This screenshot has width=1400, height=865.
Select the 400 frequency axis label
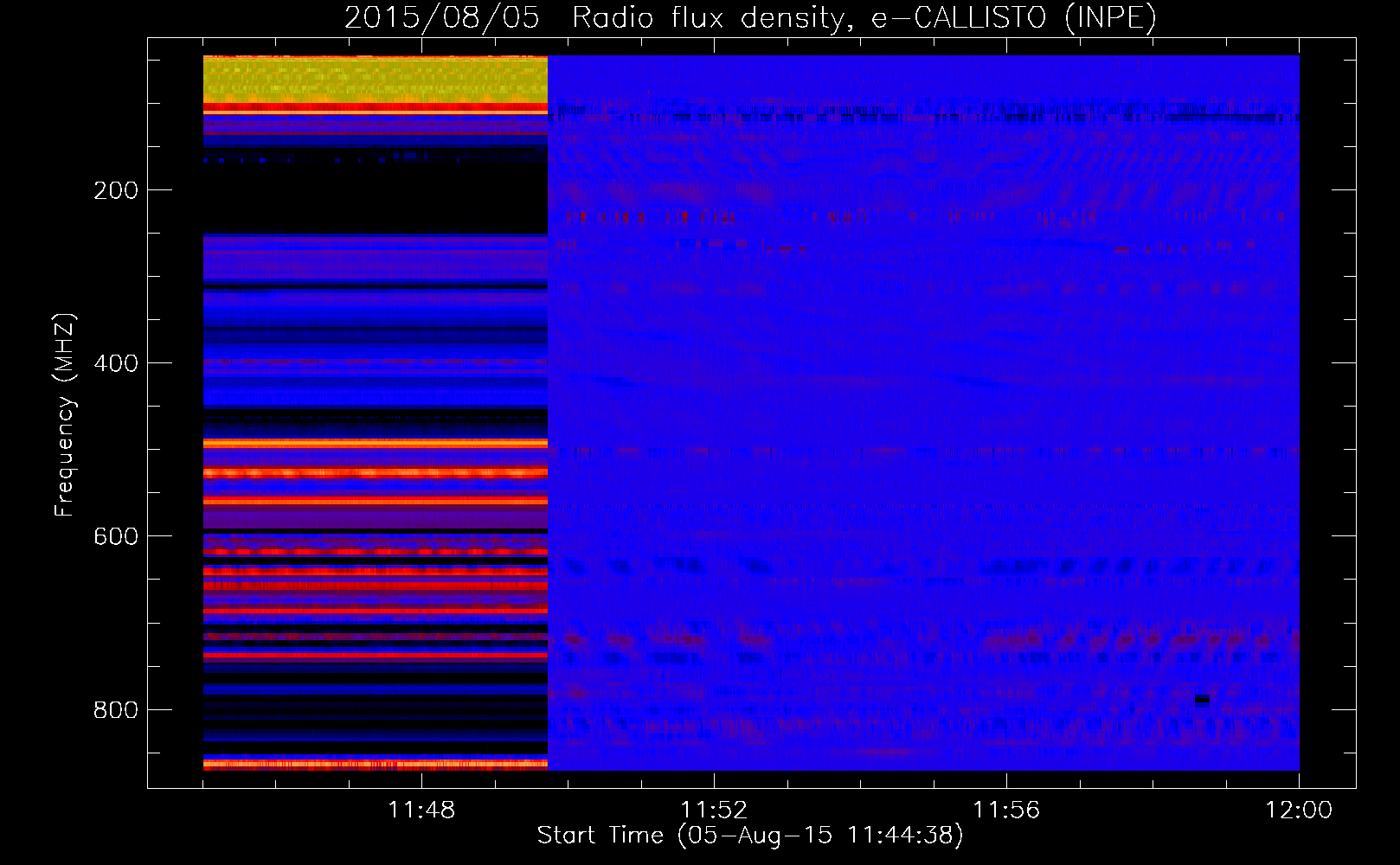pyautogui.click(x=116, y=363)
